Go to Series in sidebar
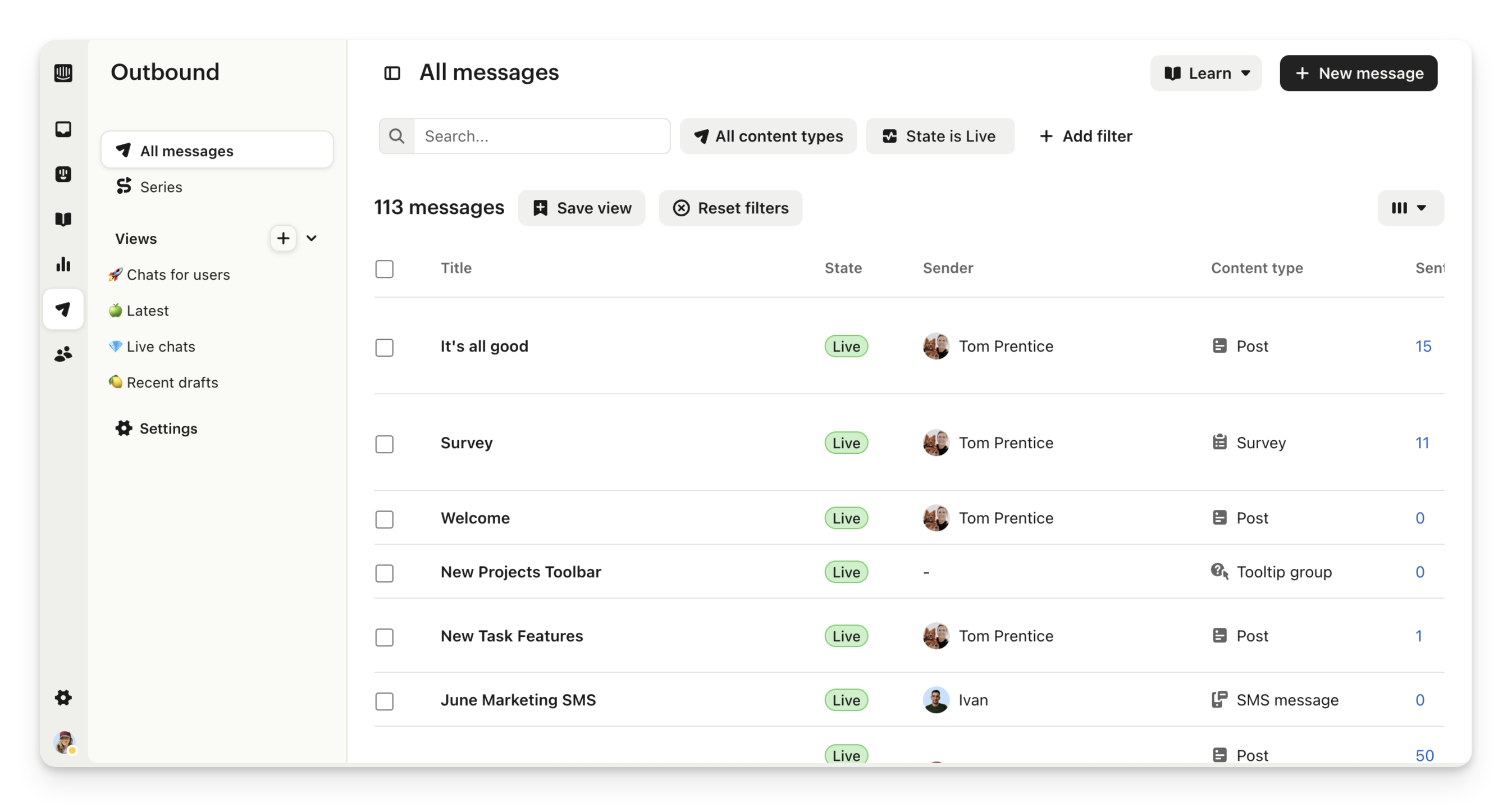 click(x=161, y=186)
